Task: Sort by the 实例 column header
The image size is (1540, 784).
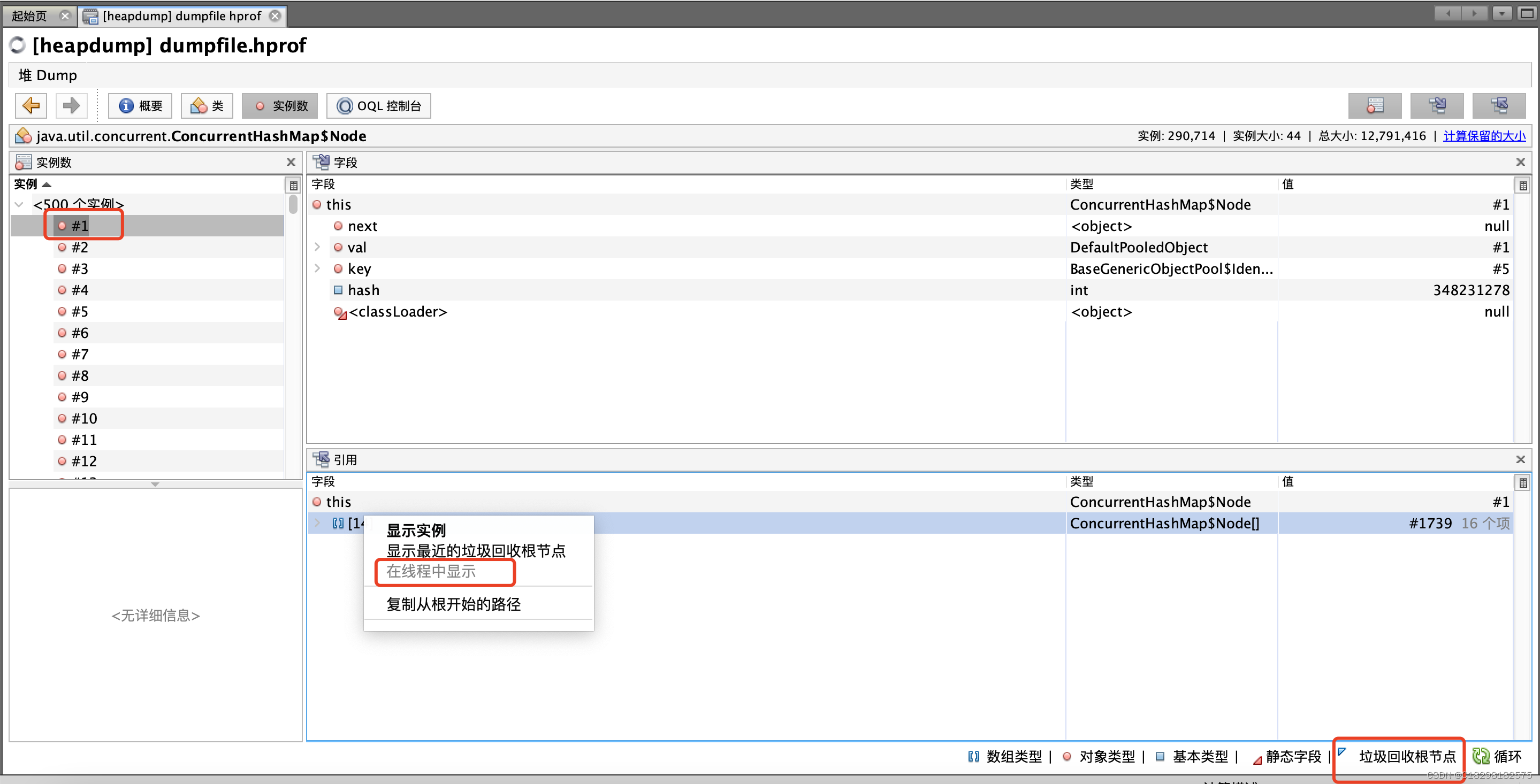Action: point(147,184)
